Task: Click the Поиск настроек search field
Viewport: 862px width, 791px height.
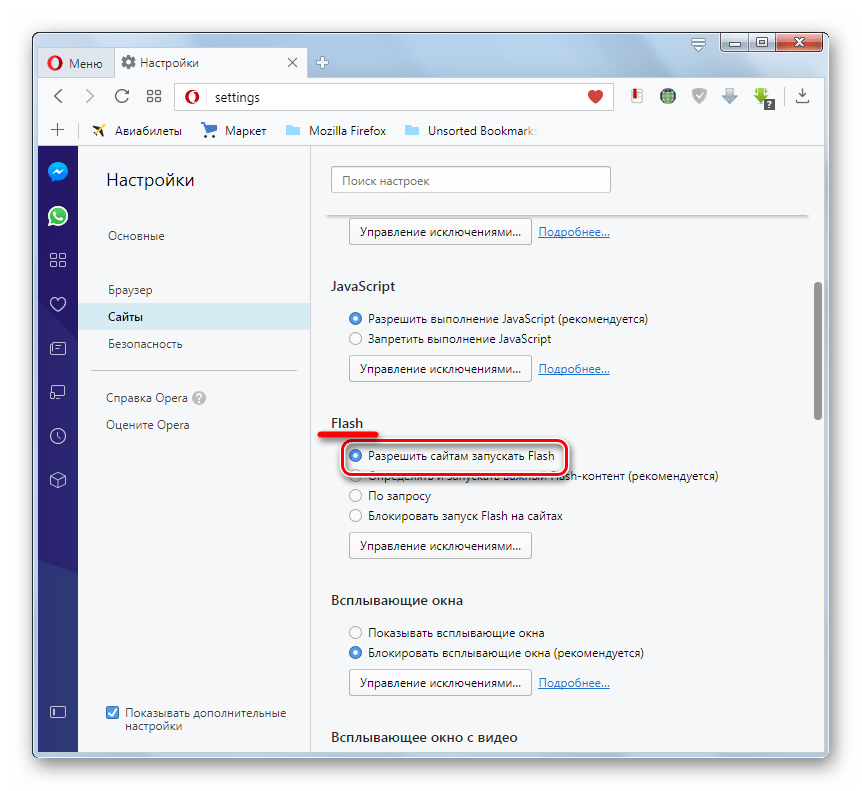Action: [x=471, y=180]
